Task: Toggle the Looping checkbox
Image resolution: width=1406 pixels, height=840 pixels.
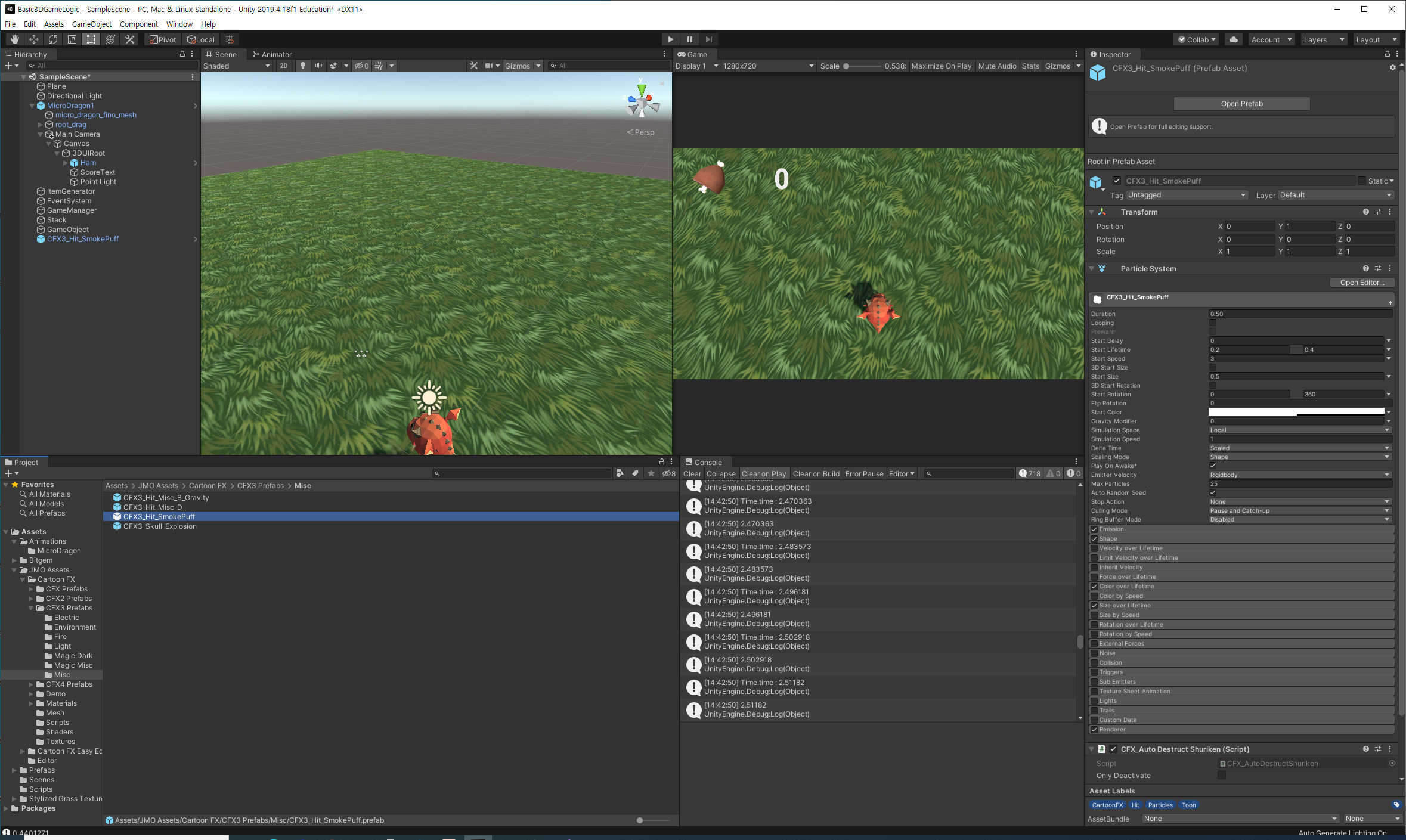Action: tap(1212, 323)
